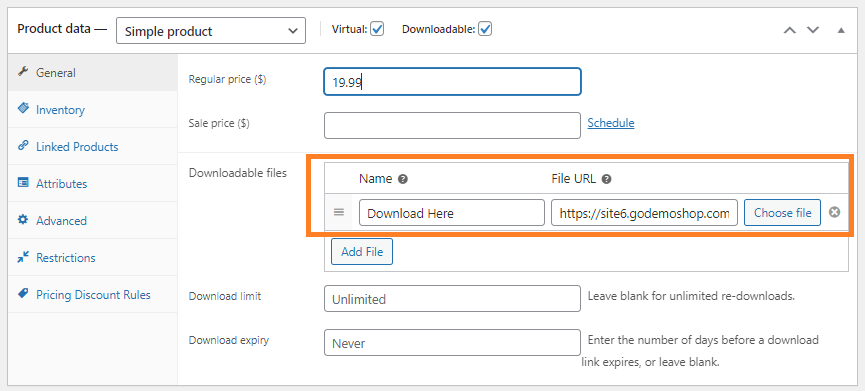This screenshot has height=391, width=865.
Task: Click the Pricing Discount Rules tag icon
Action: coord(23,293)
